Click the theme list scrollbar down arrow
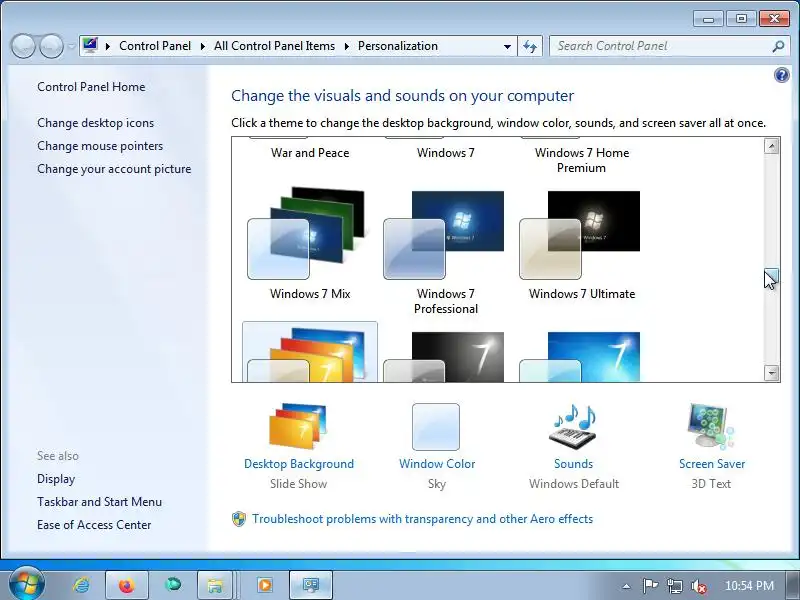800x600 pixels. coord(771,373)
